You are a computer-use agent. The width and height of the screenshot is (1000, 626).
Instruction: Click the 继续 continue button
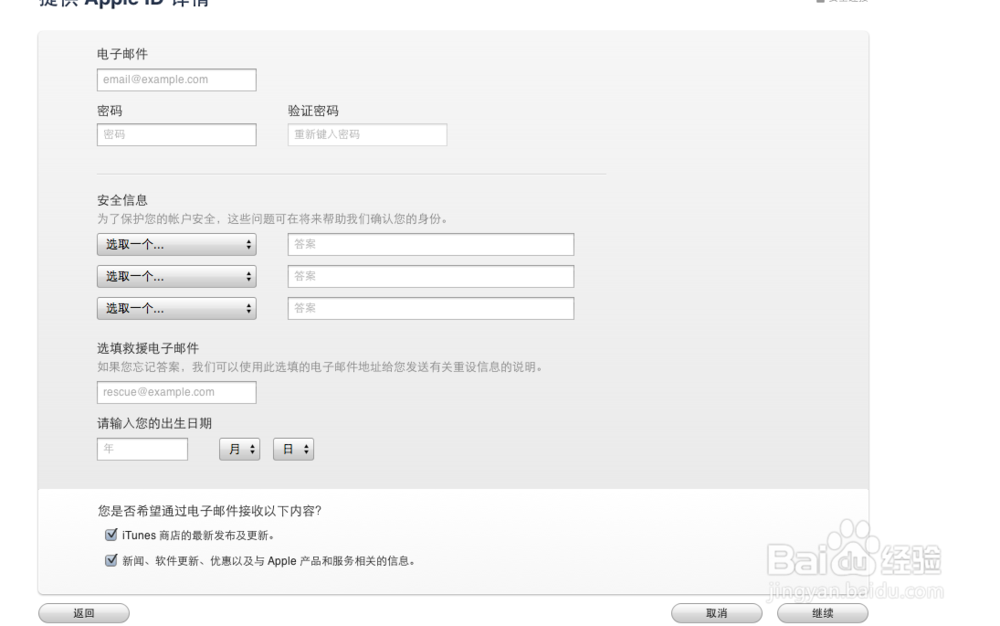click(822, 613)
